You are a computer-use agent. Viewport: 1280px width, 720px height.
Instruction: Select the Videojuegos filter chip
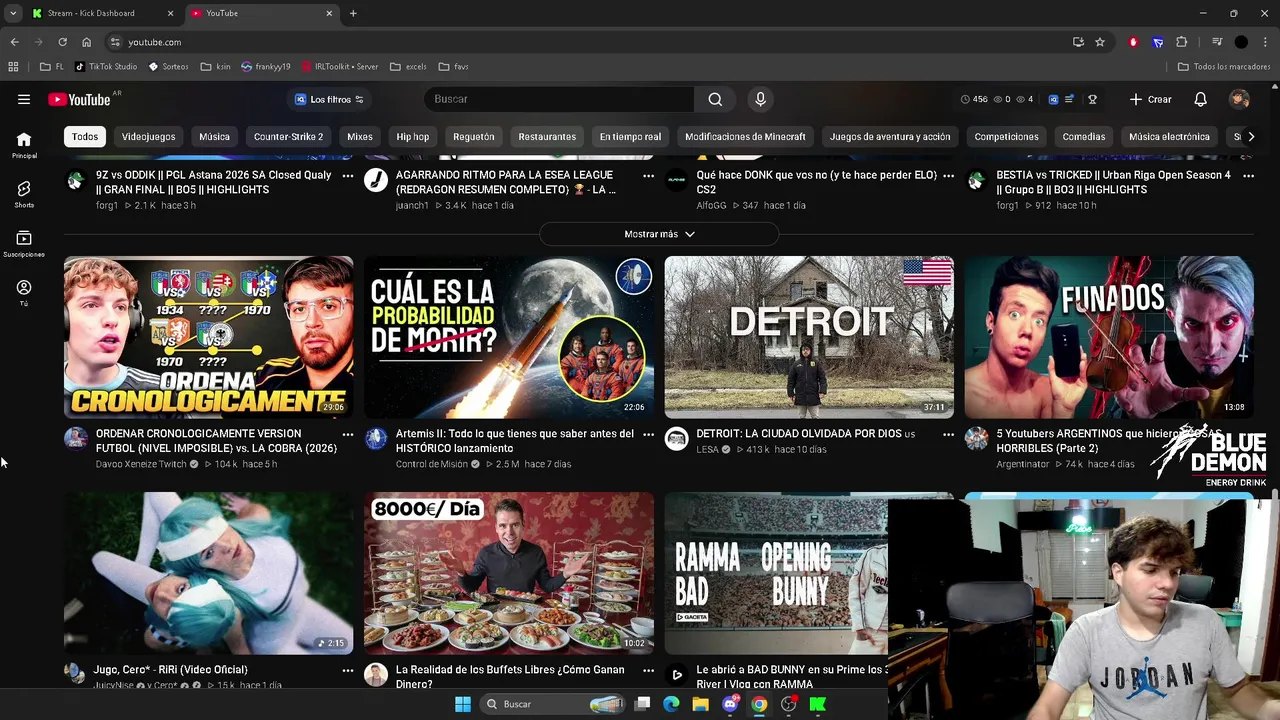[148, 136]
